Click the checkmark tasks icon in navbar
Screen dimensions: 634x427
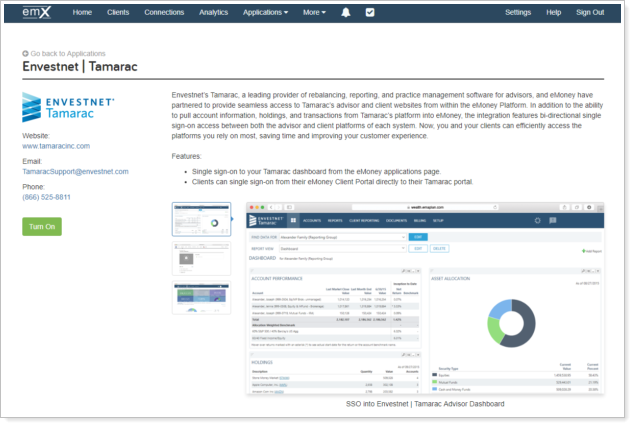[370, 12]
